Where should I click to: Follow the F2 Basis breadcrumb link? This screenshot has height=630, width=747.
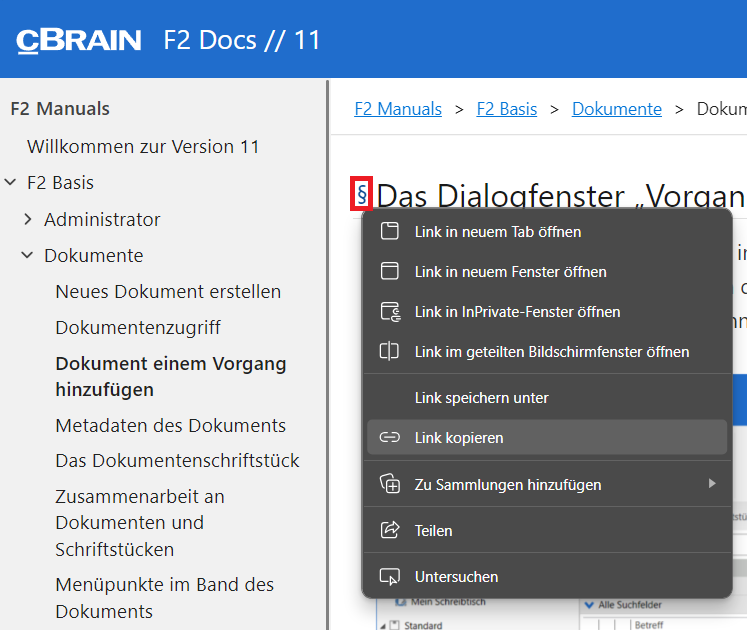(x=506, y=109)
